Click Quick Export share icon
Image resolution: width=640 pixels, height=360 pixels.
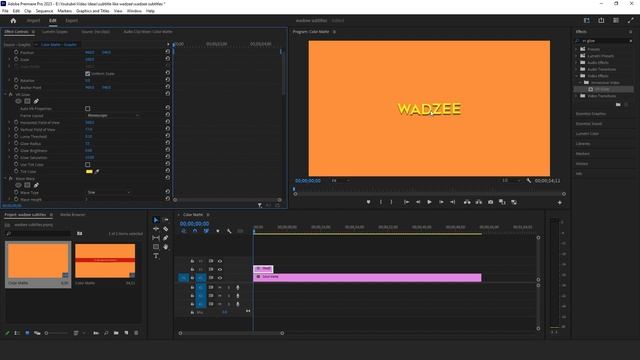(x=601, y=20)
